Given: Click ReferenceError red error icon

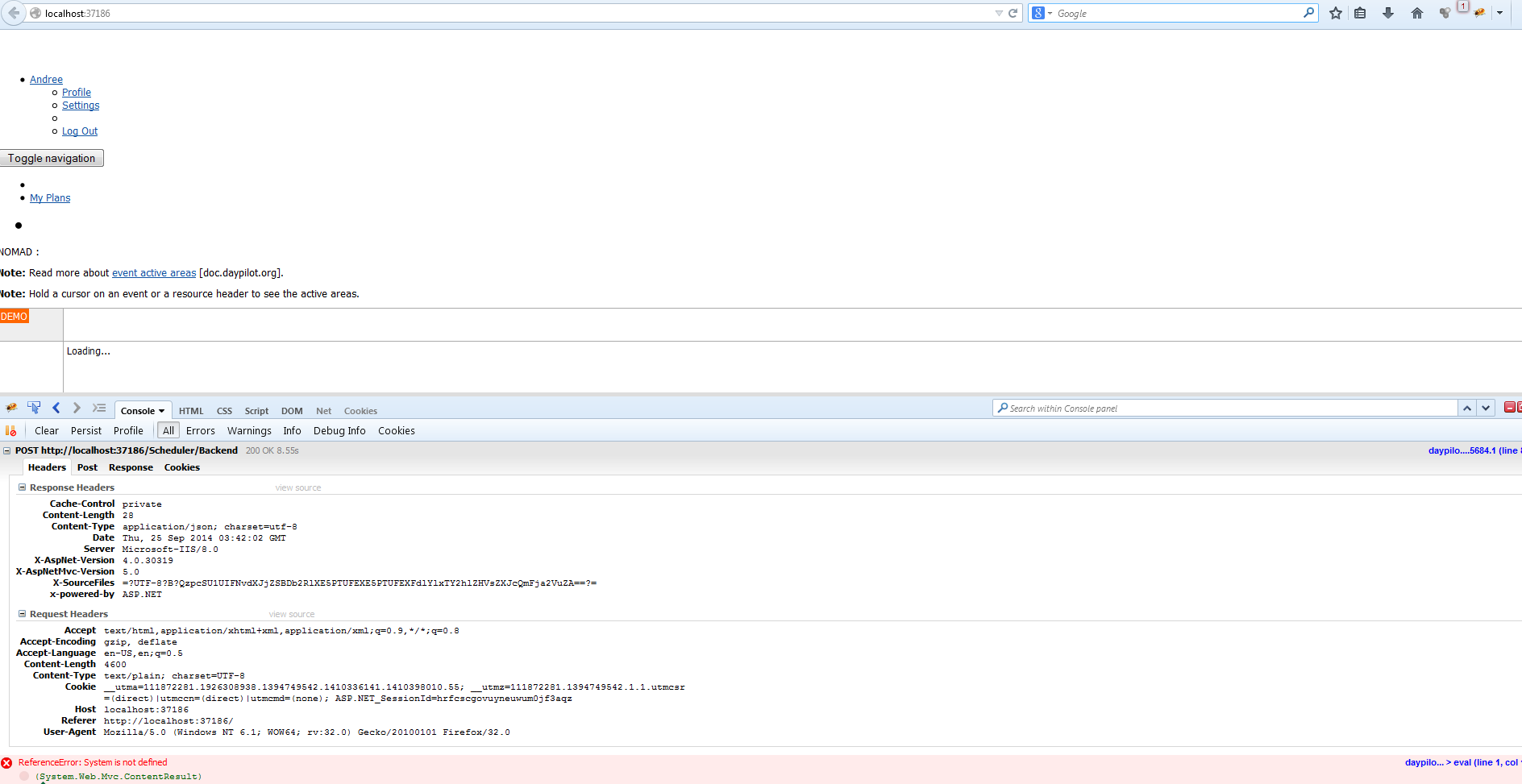Looking at the screenshot, I should click(6, 763).
